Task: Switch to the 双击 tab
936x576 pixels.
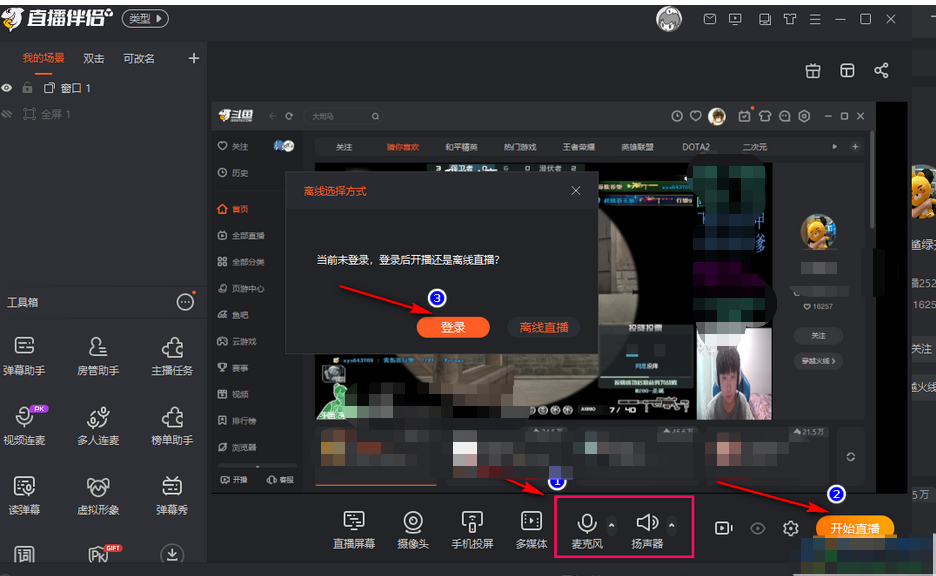Action: click(93, 57)
